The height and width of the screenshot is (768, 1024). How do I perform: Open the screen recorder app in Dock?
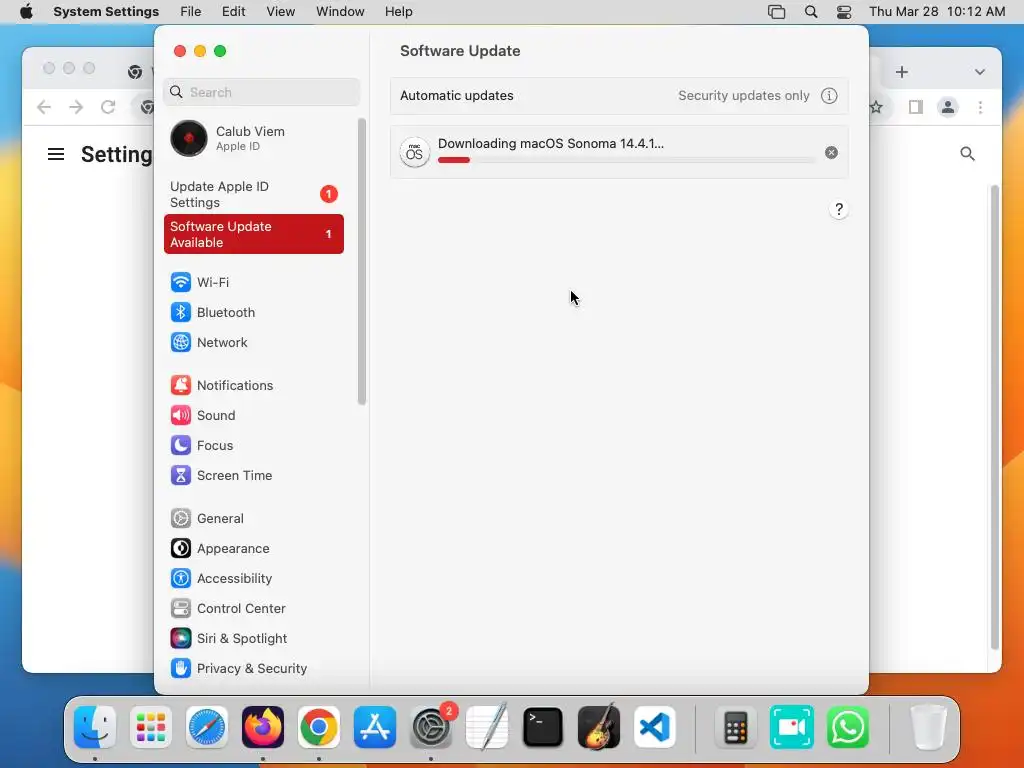[x=792, y=728]
